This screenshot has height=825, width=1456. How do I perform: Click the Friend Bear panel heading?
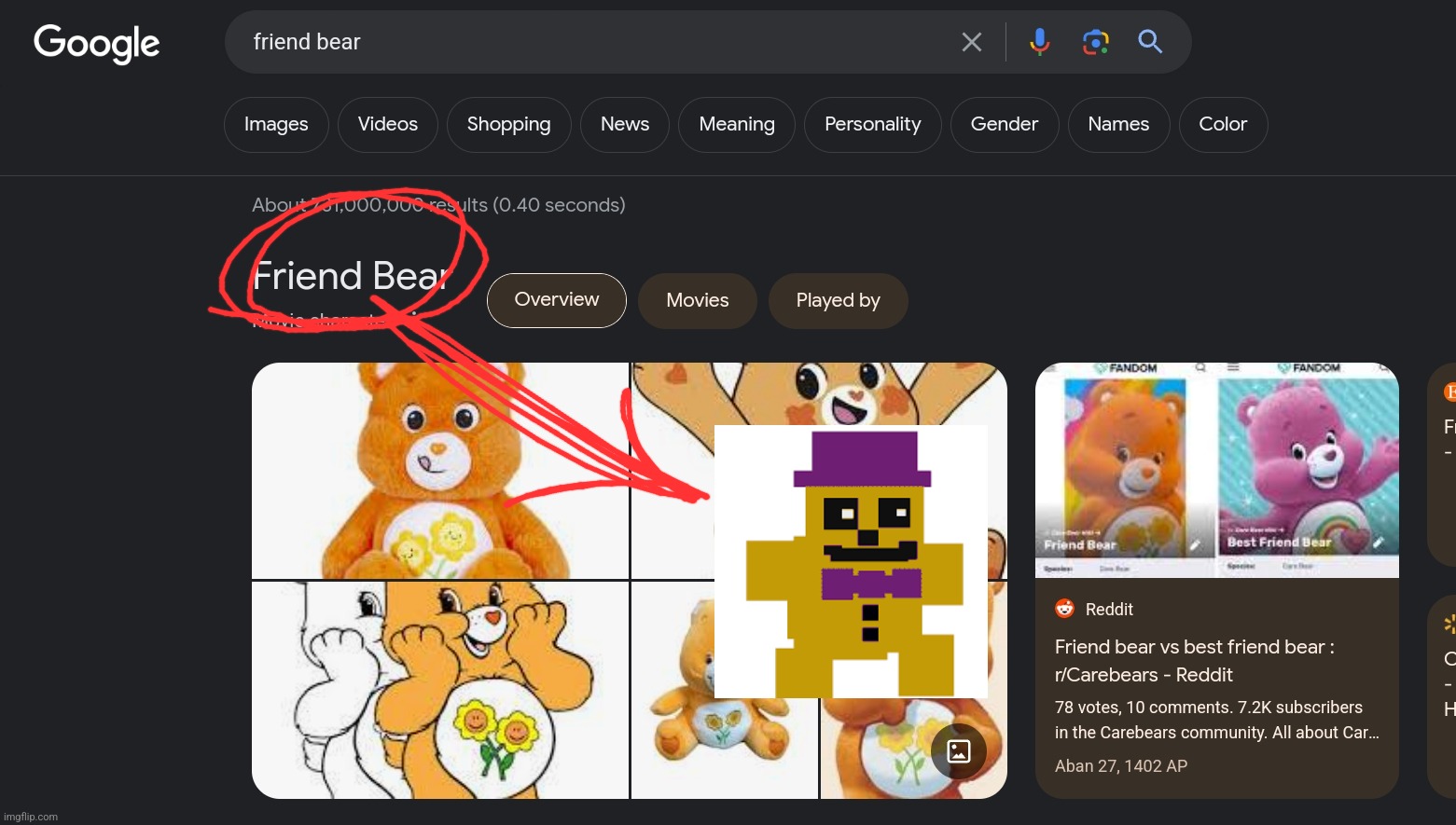pyautogui.click(x=351, y=276)
